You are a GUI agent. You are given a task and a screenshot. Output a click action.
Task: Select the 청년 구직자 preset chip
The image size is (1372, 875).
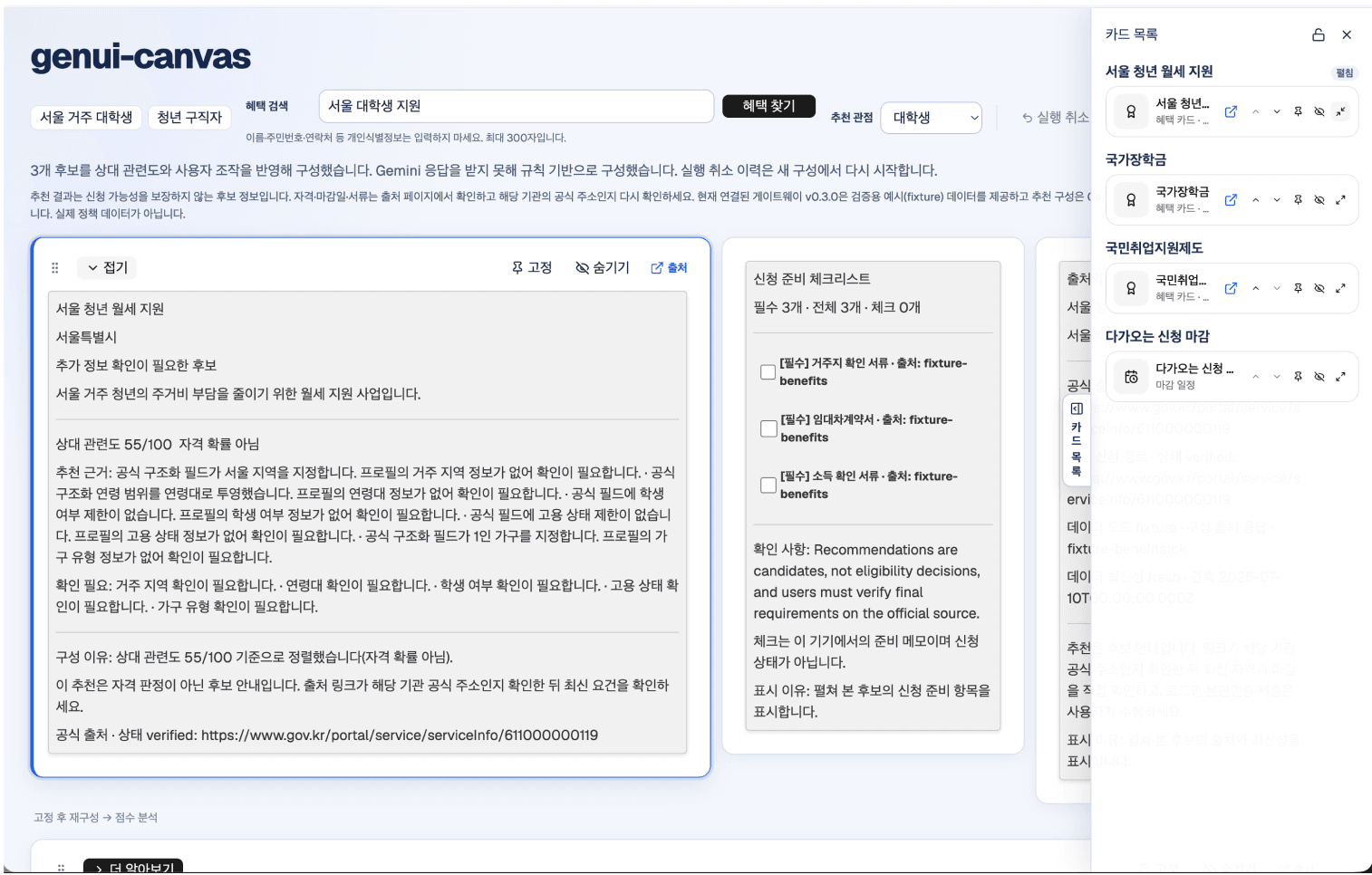(x=189, y=118)
